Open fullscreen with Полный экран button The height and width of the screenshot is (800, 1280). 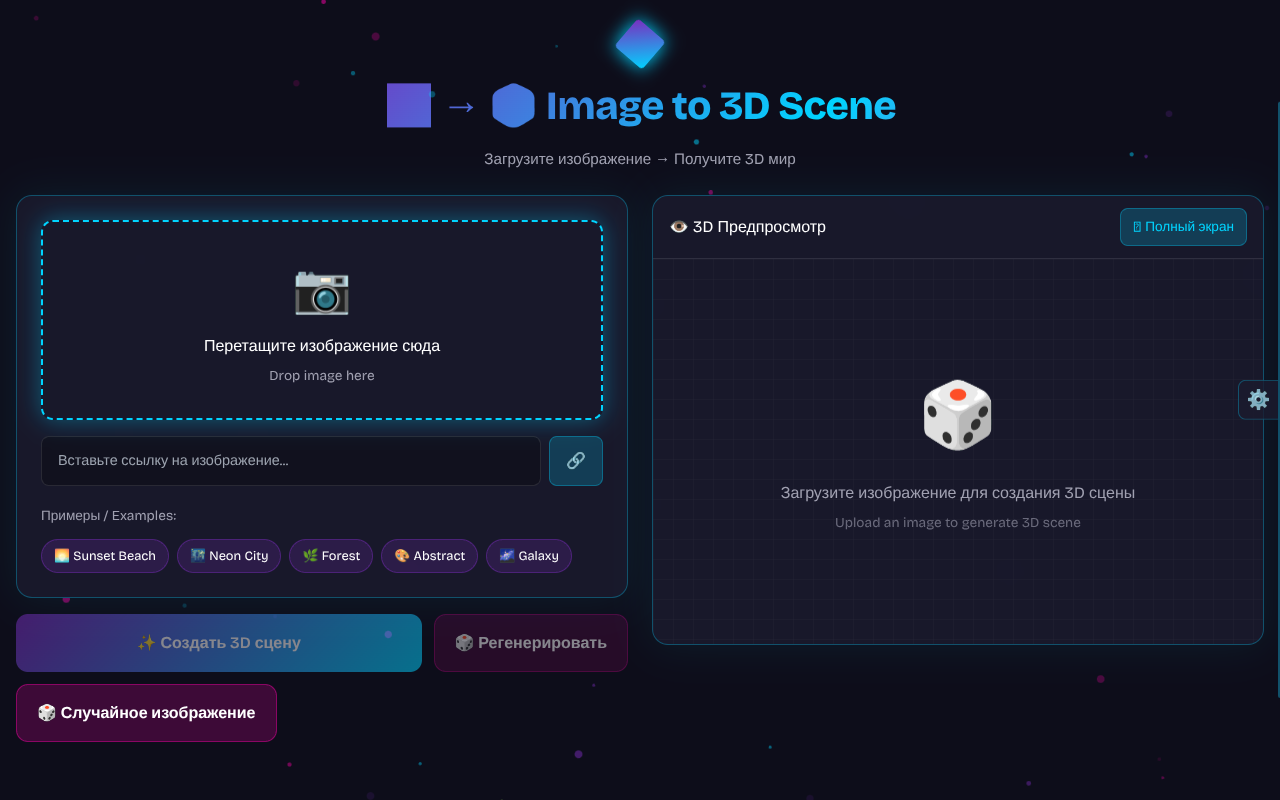tap(1183, 227)
